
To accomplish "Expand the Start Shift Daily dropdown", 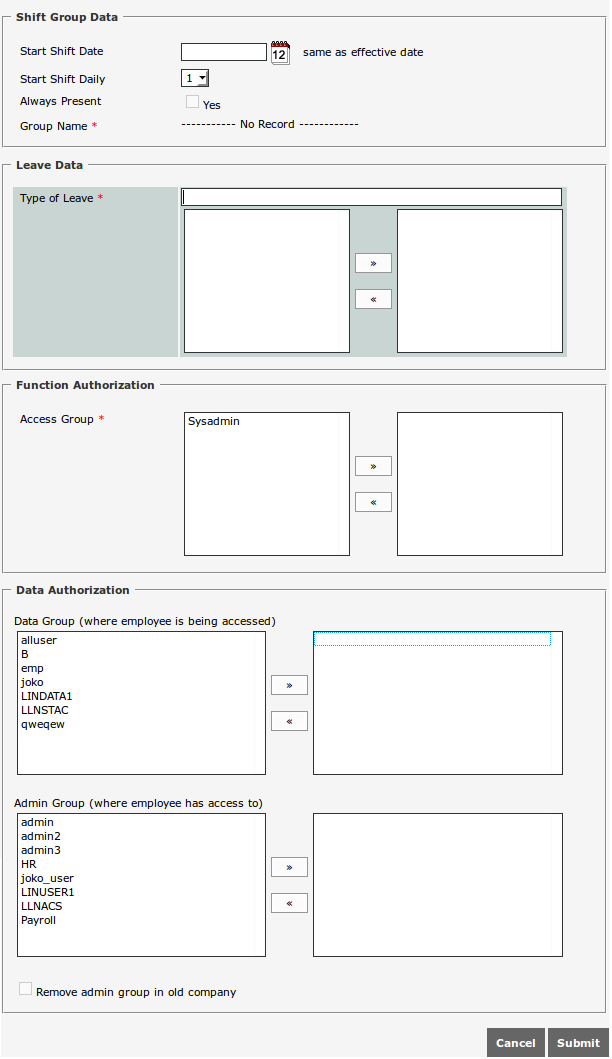I will 195,78.
